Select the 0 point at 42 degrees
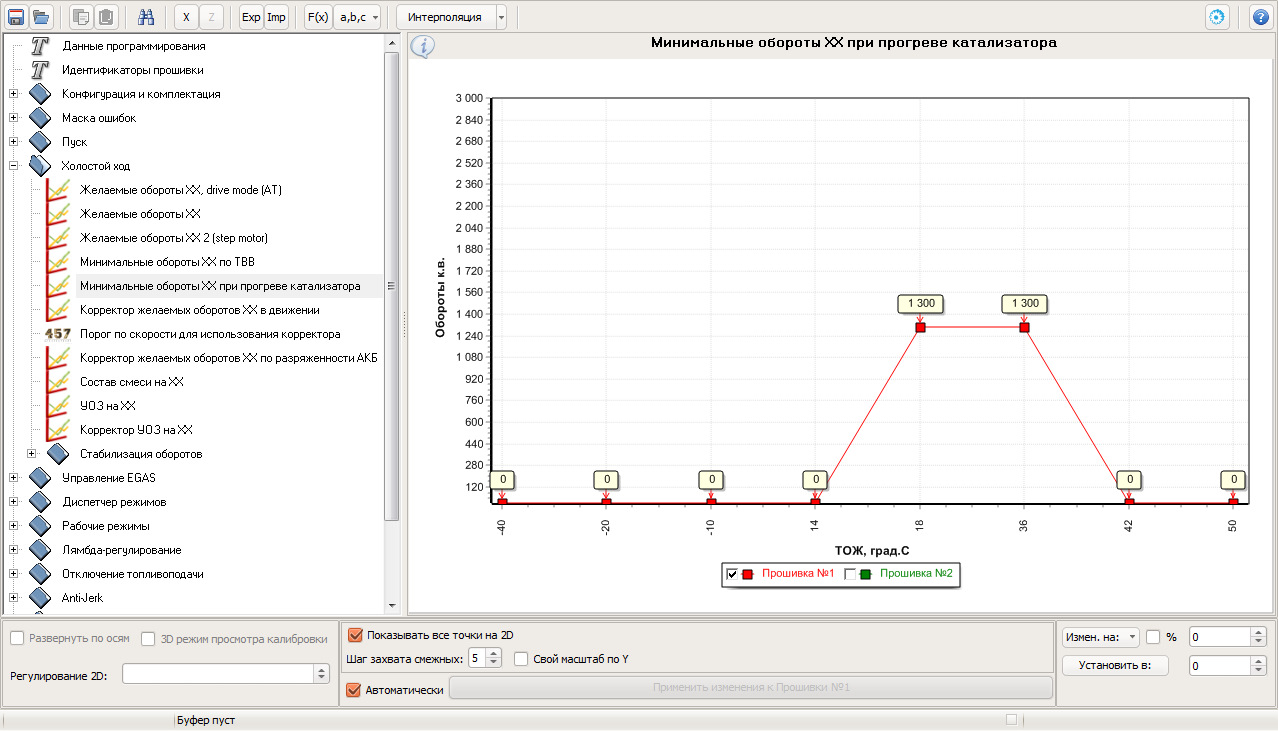Screen dimensions: 1278x731 (x=1129, y=502)
